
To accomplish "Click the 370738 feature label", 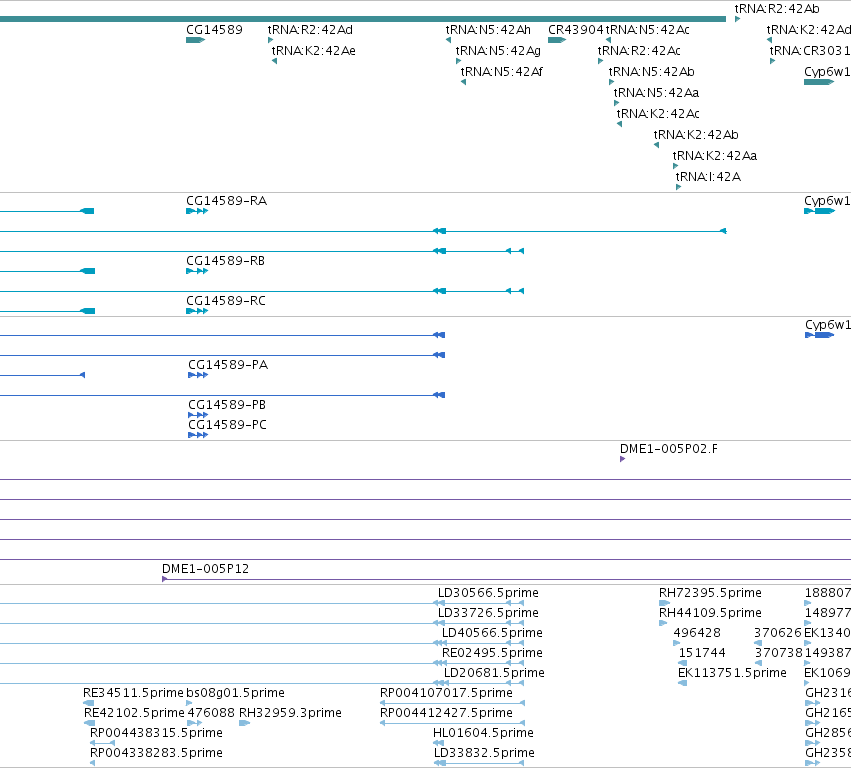I will 778,653.
